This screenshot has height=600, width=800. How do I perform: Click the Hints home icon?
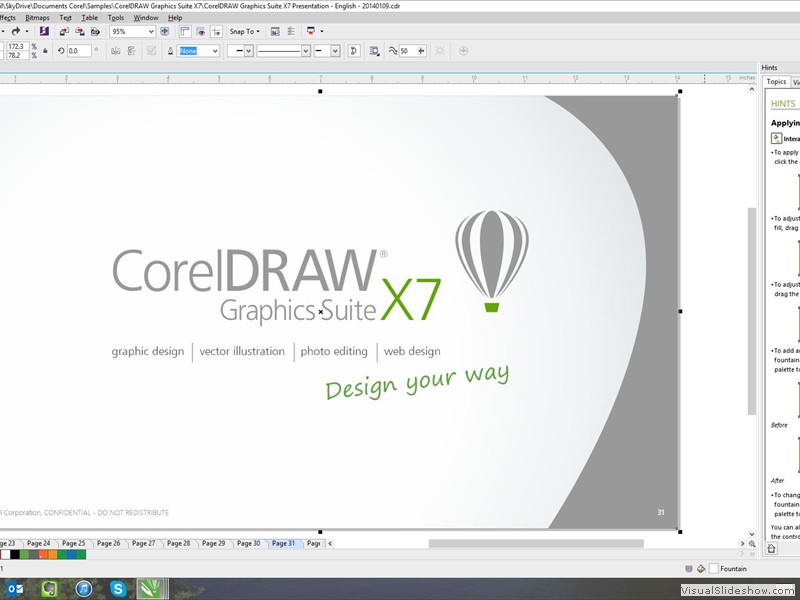(771, 548)
